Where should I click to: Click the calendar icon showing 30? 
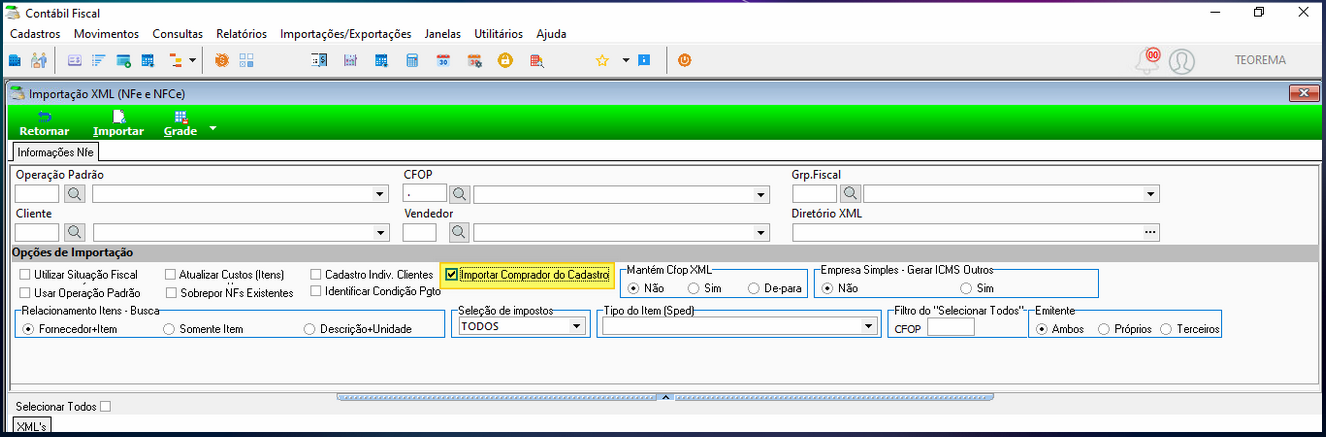[443, 60]
